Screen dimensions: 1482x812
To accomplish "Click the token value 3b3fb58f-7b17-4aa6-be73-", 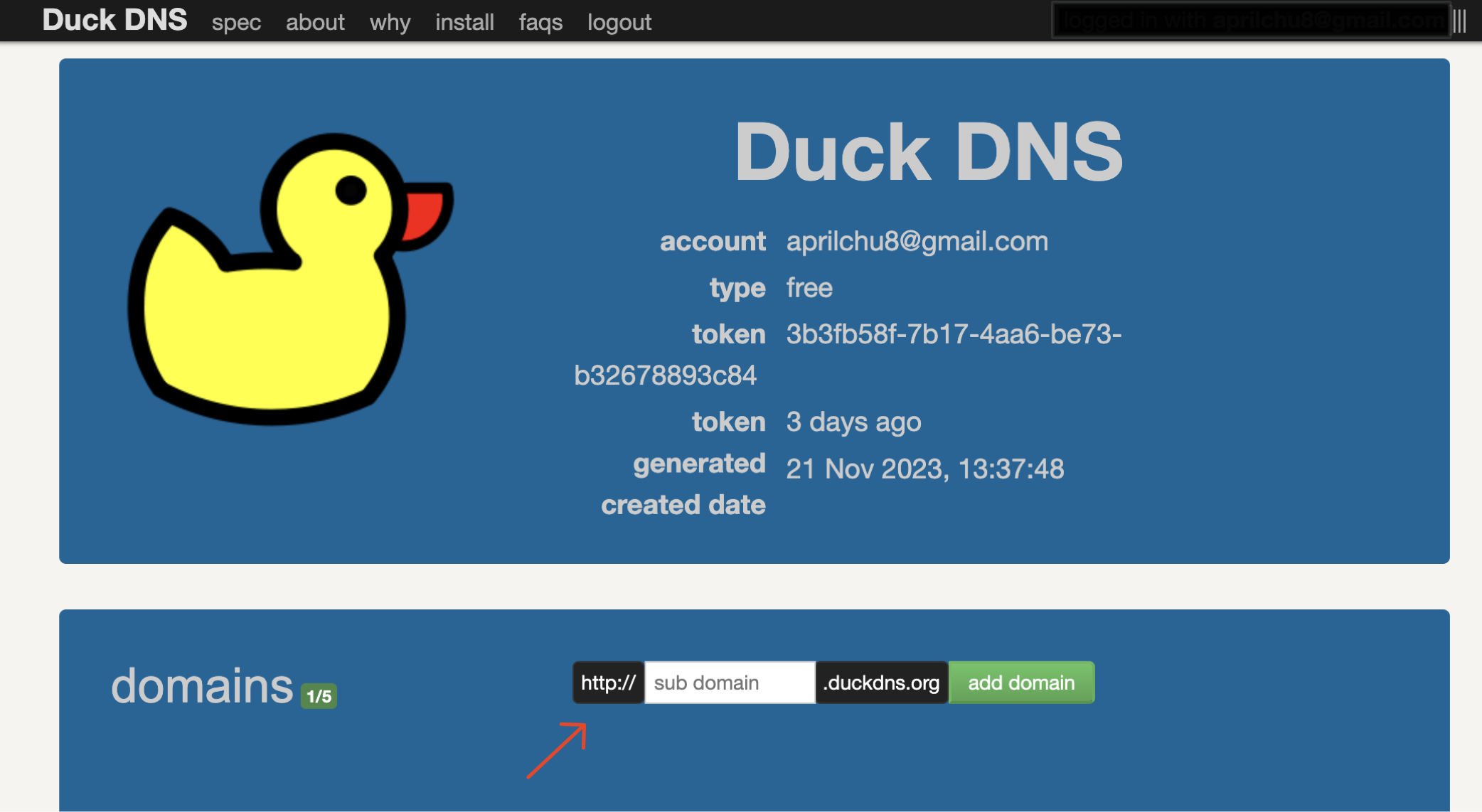I will (954, 334).
